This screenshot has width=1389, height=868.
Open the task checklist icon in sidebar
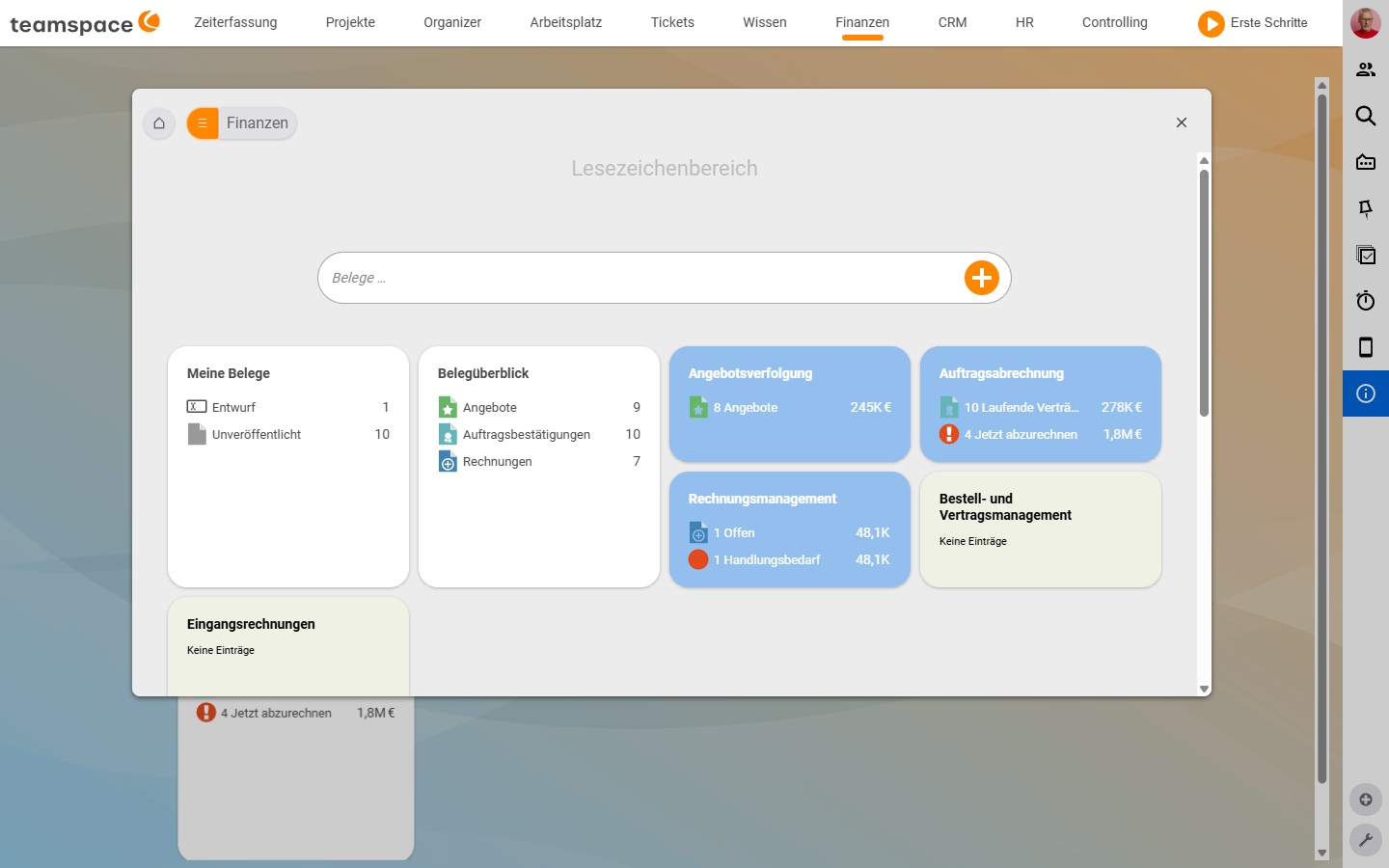click(x=1366, y=255)
